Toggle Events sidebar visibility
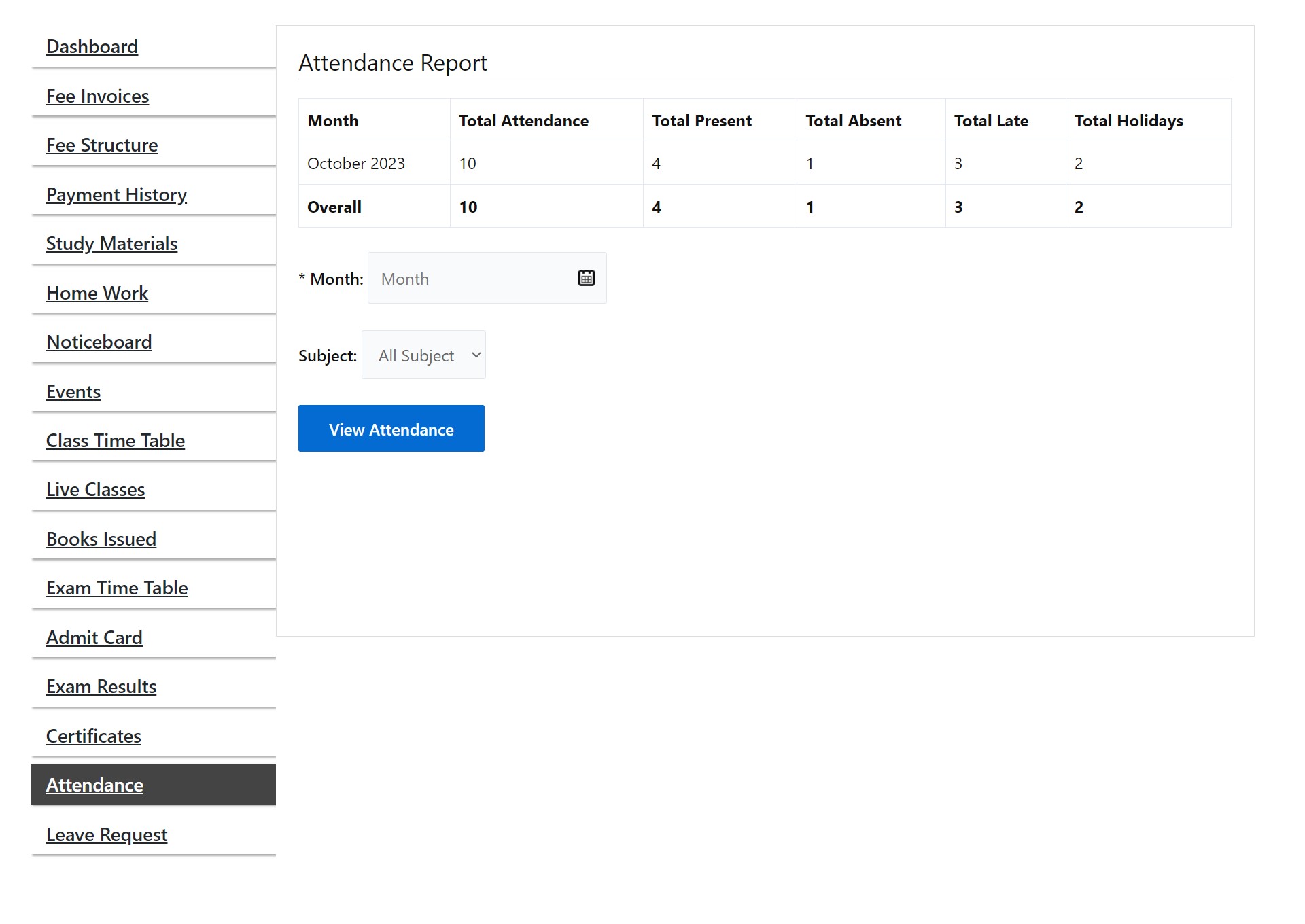The height and width of the screenshot is (924, 1305). pyautogui.click(x=73, y=391)
